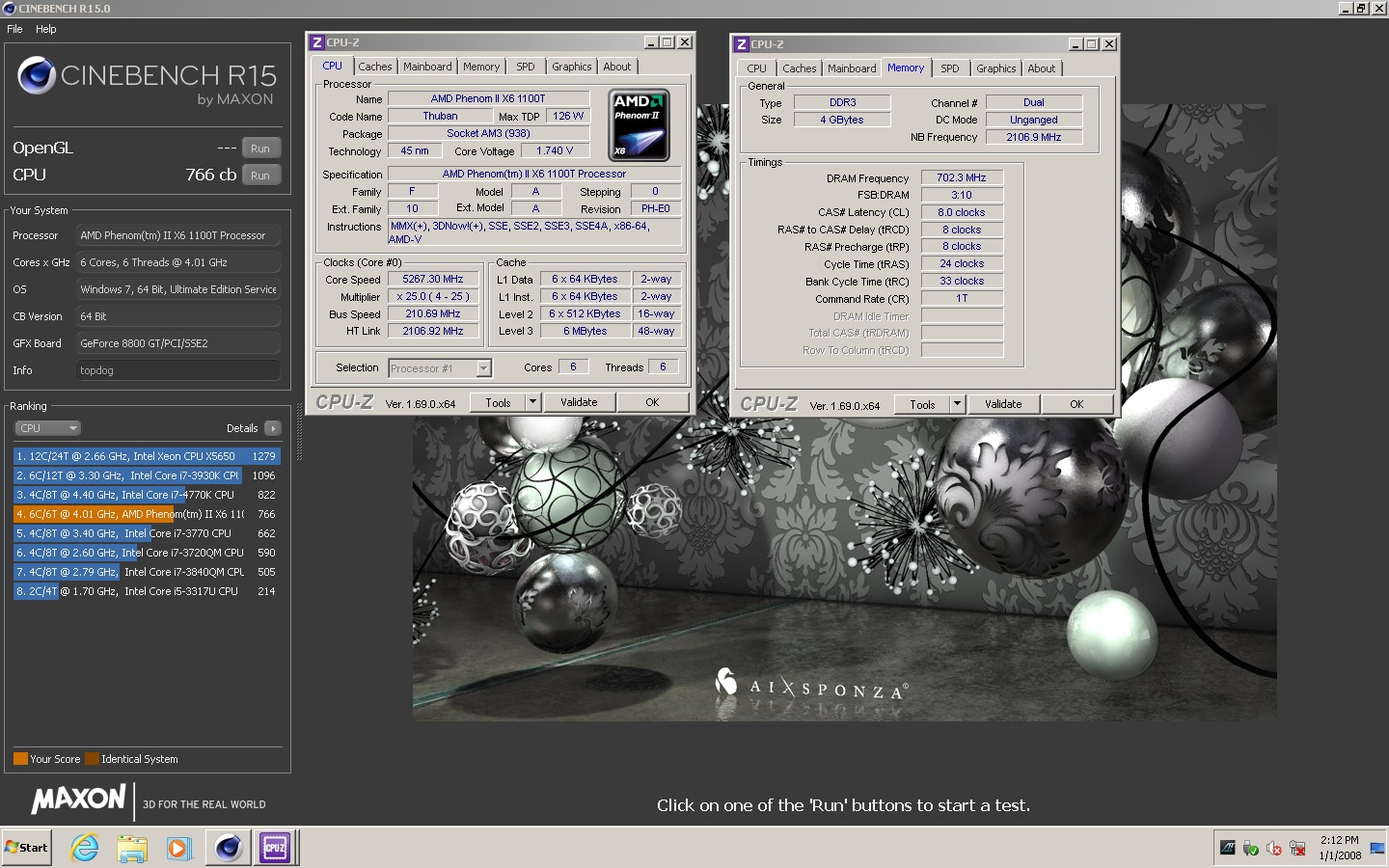Open Details arrow in Ranking panel

pyautogui.click(x=273, y=428)
